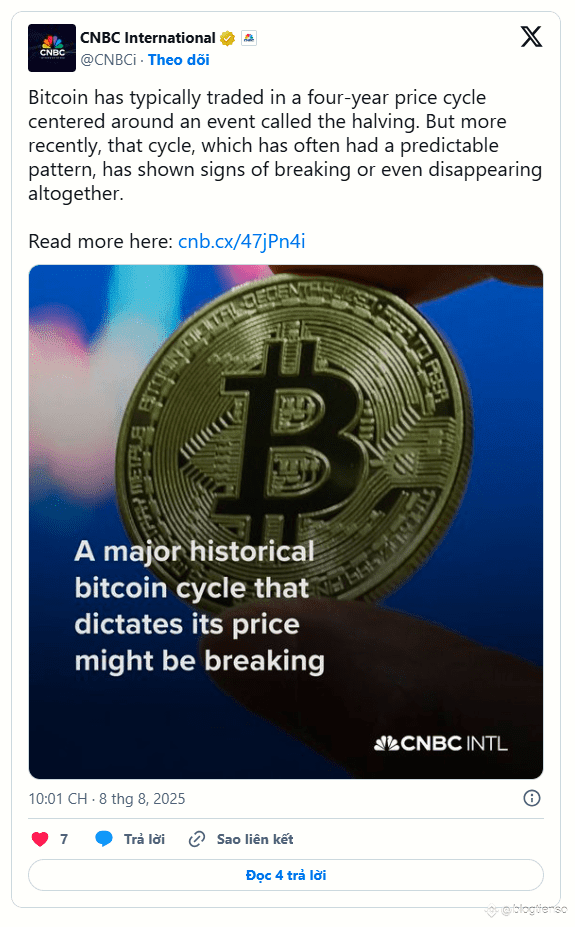Click the CNBC profile avatar

point(52,48)
